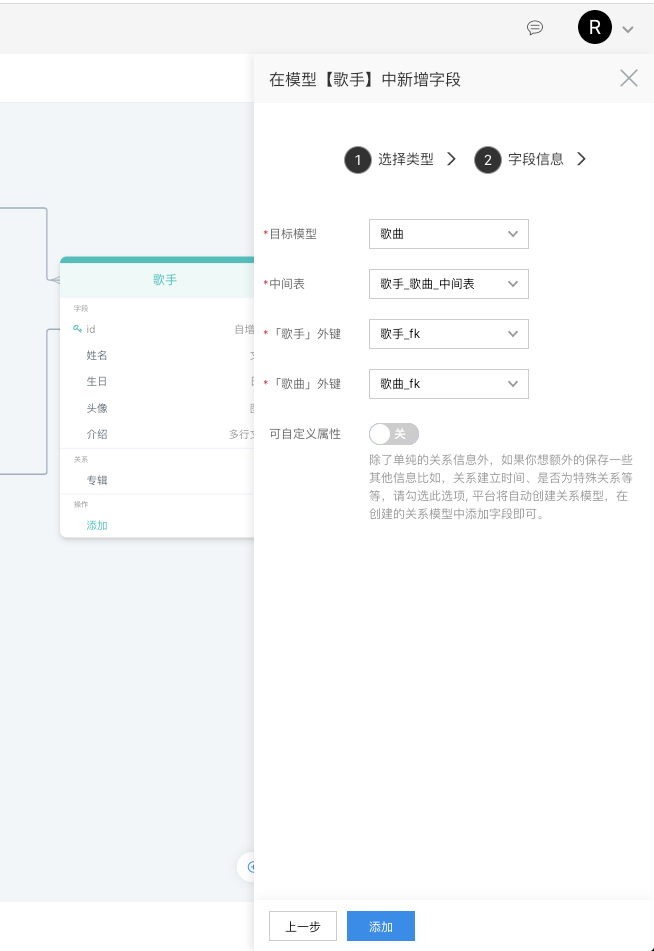Go to the 选择类型 step
Image resolution: width=654 pixels, height=951 pixels.
coord(405,159)
